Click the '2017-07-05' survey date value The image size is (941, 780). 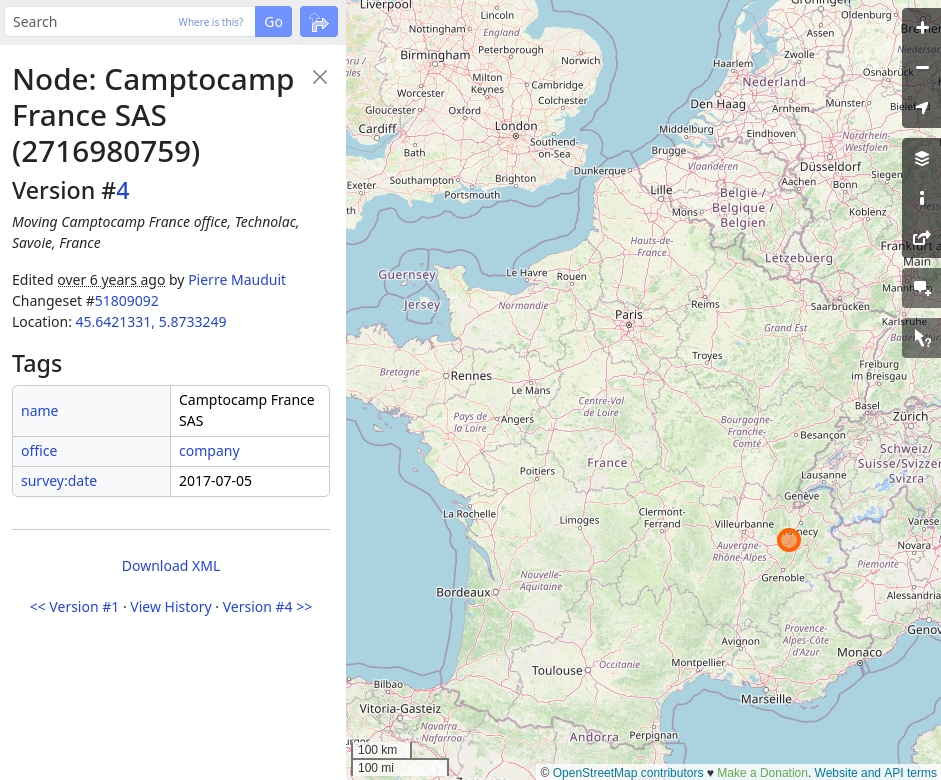[x=215, y=481]
